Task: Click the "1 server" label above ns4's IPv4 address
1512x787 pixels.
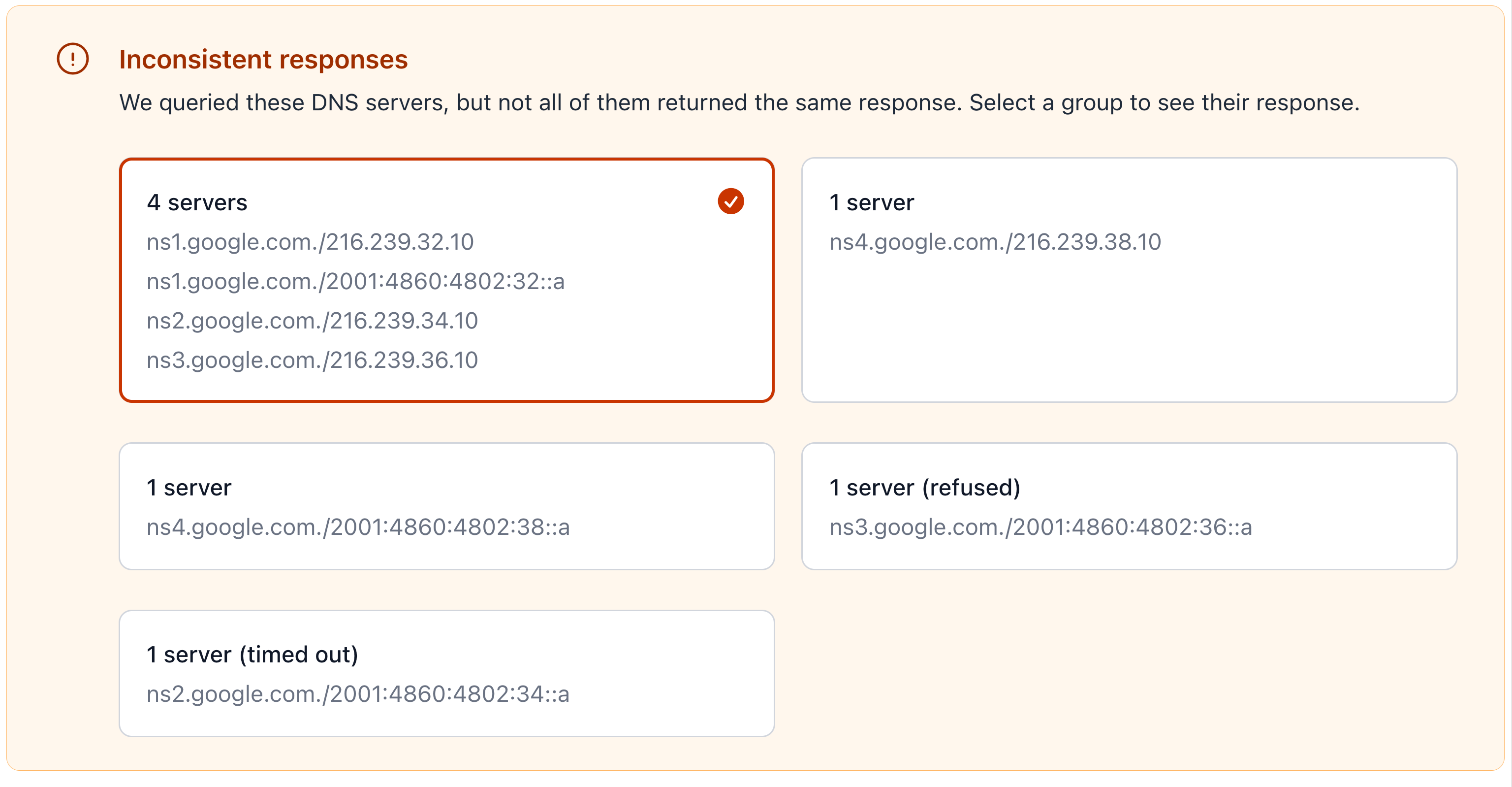Action: (871, 202)
